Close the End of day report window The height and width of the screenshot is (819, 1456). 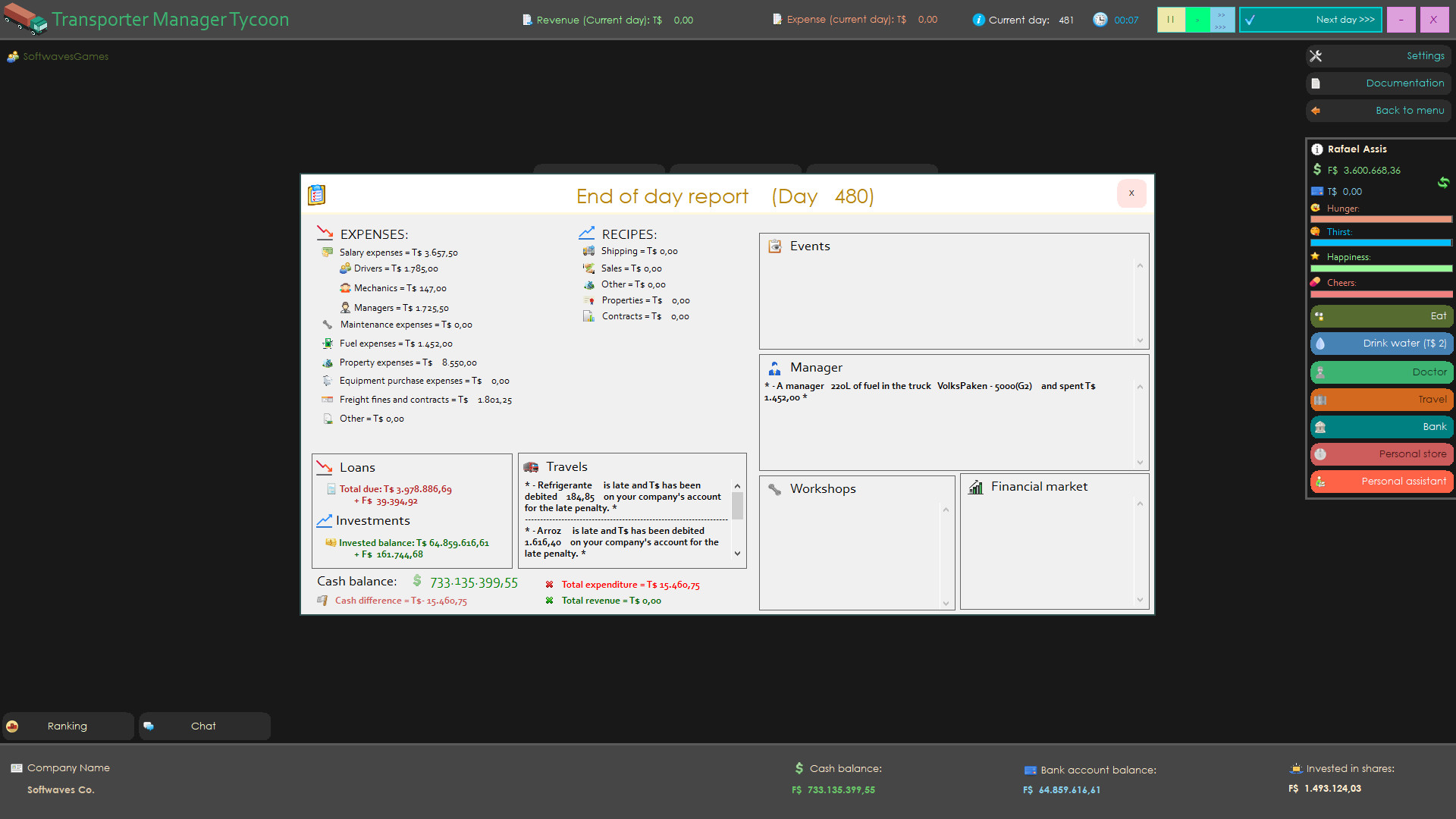1131,193
